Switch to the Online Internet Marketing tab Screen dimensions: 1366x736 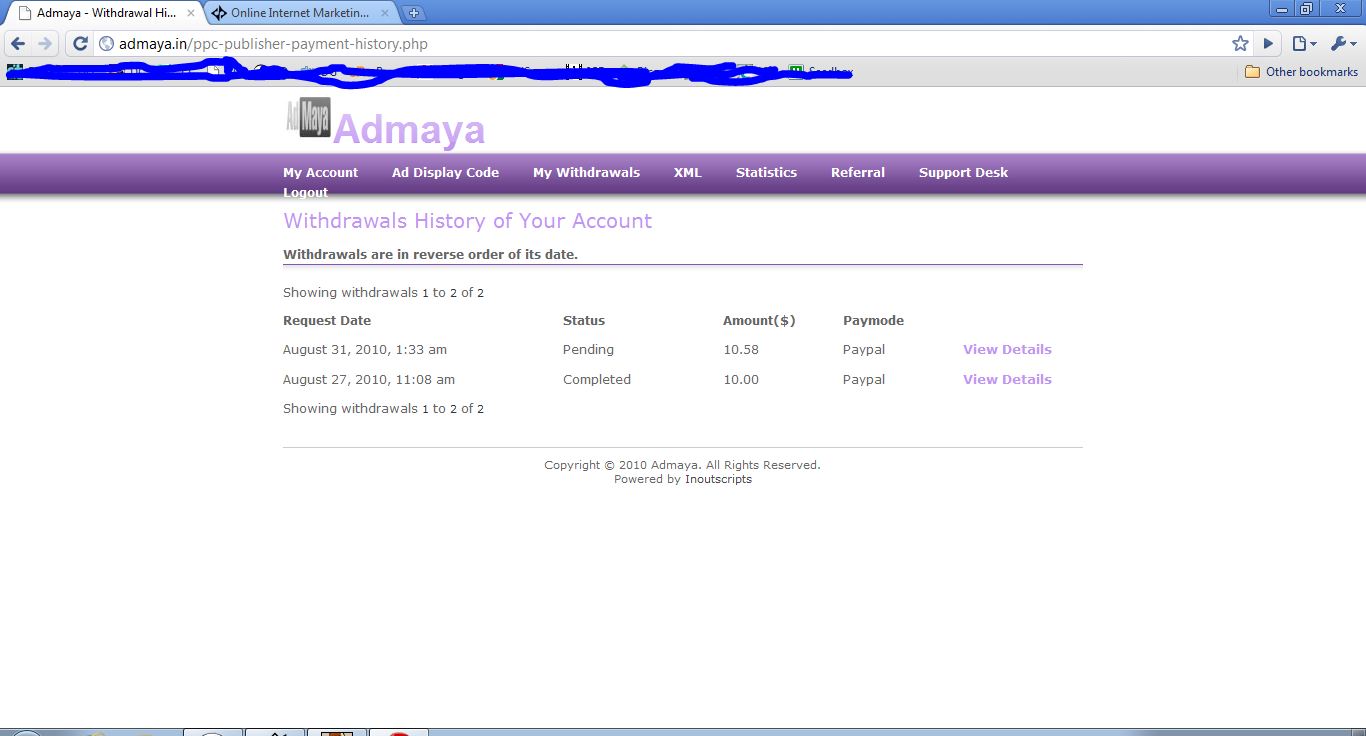[300, 13]
